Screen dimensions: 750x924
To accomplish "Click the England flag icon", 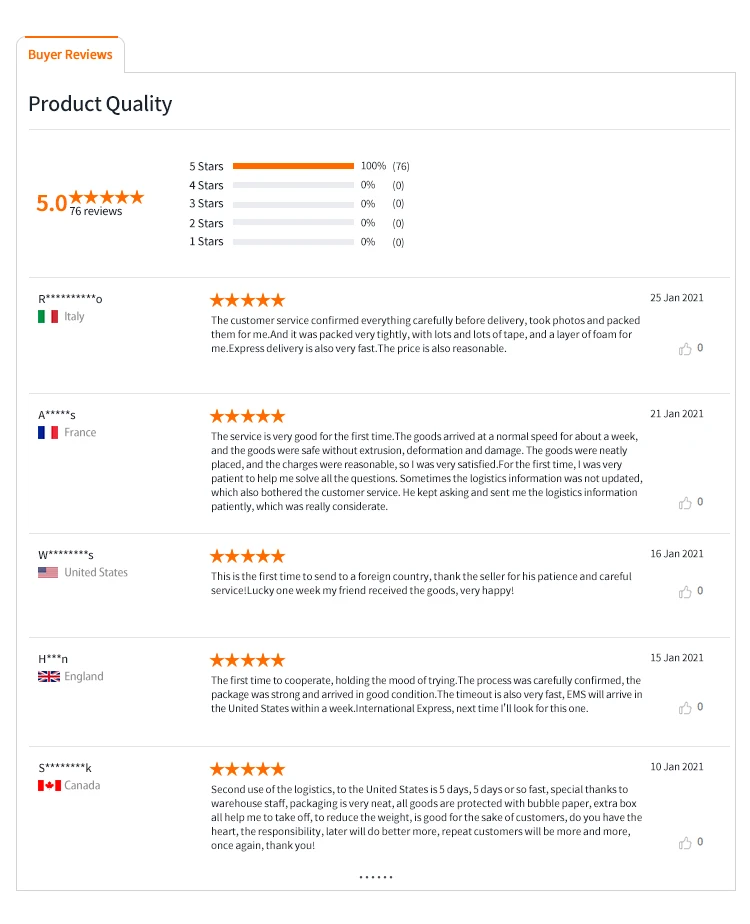I will [48, 677].
